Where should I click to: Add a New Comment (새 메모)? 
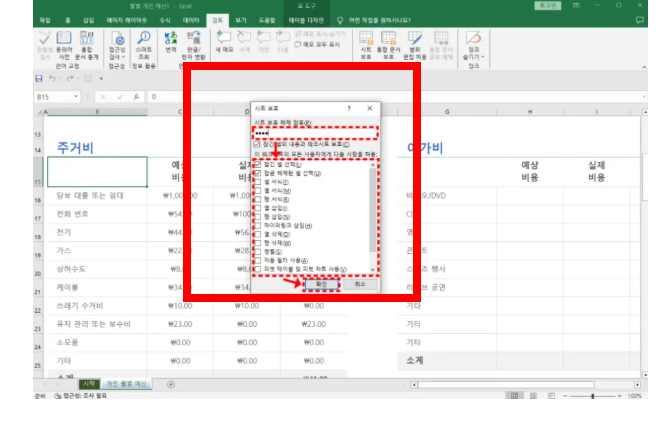tap(224, 42)
